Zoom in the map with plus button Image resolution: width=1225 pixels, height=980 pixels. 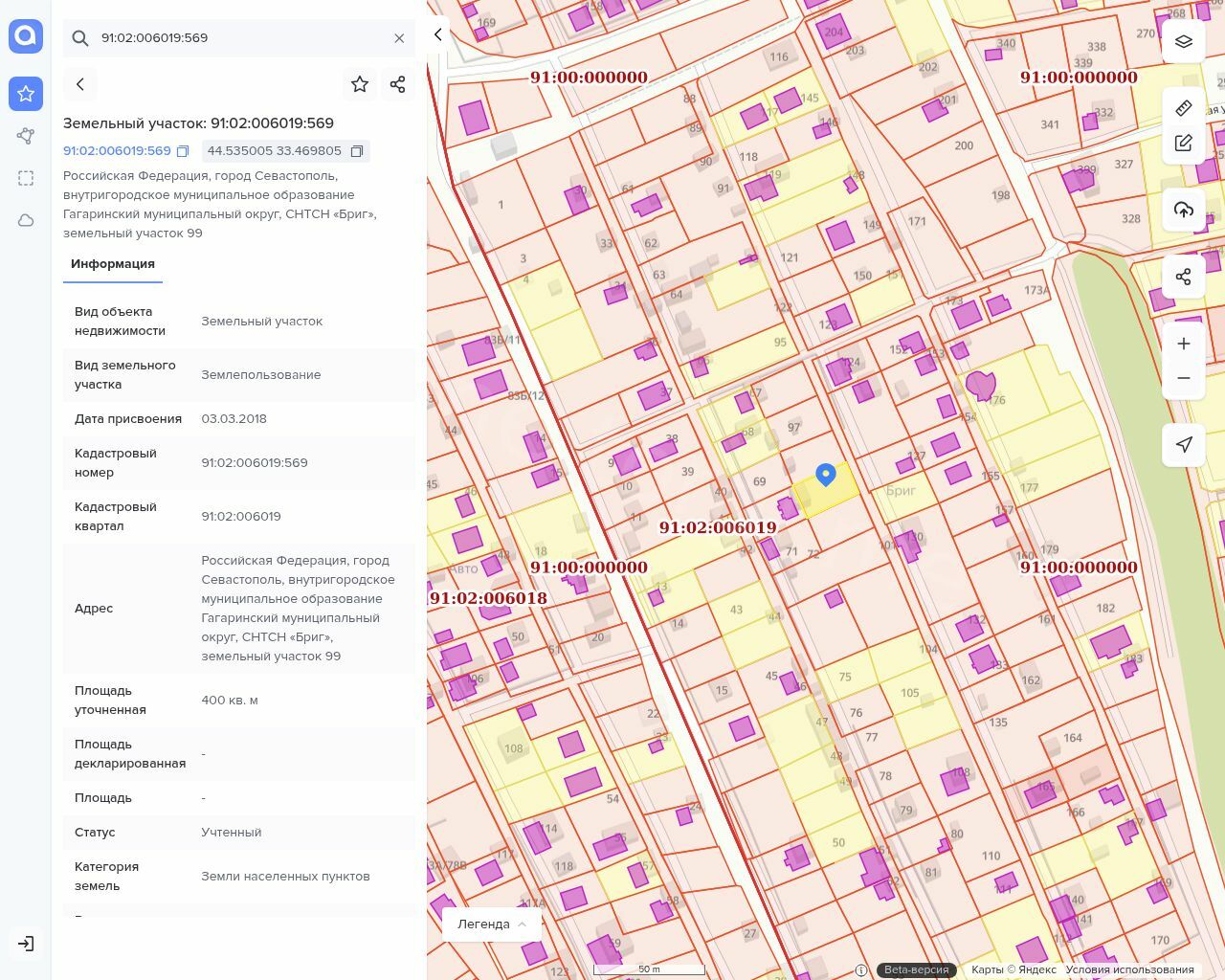coord(1183,344)
